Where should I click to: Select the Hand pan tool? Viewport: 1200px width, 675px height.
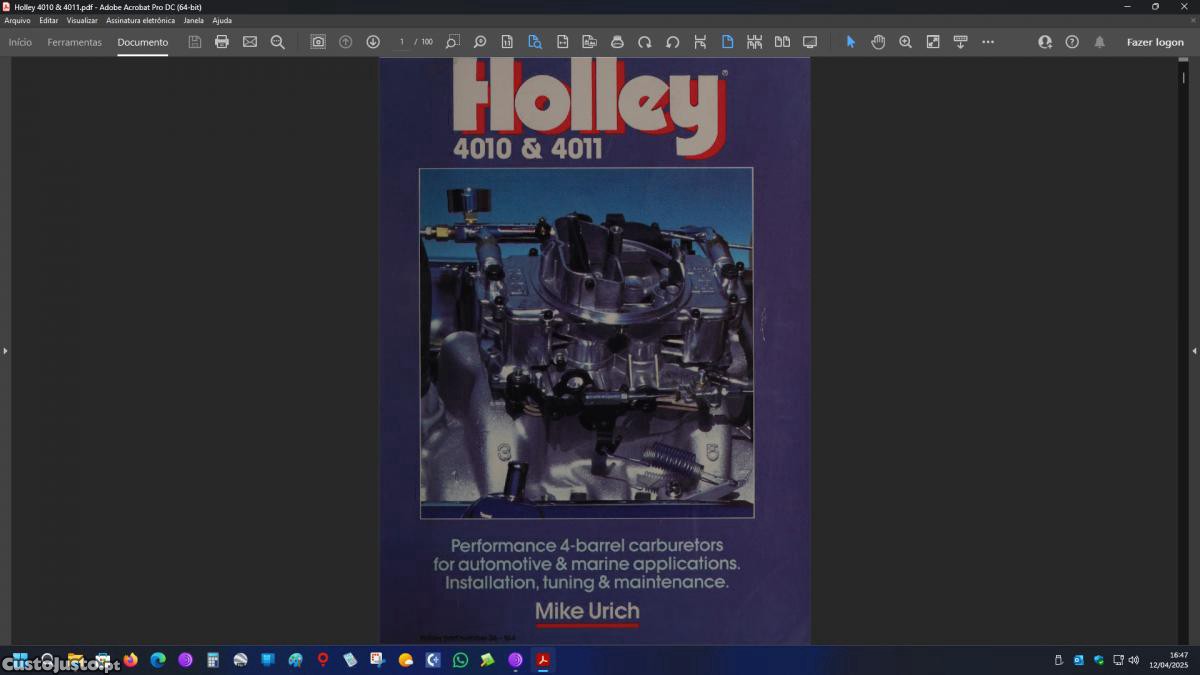coord(878,42)
